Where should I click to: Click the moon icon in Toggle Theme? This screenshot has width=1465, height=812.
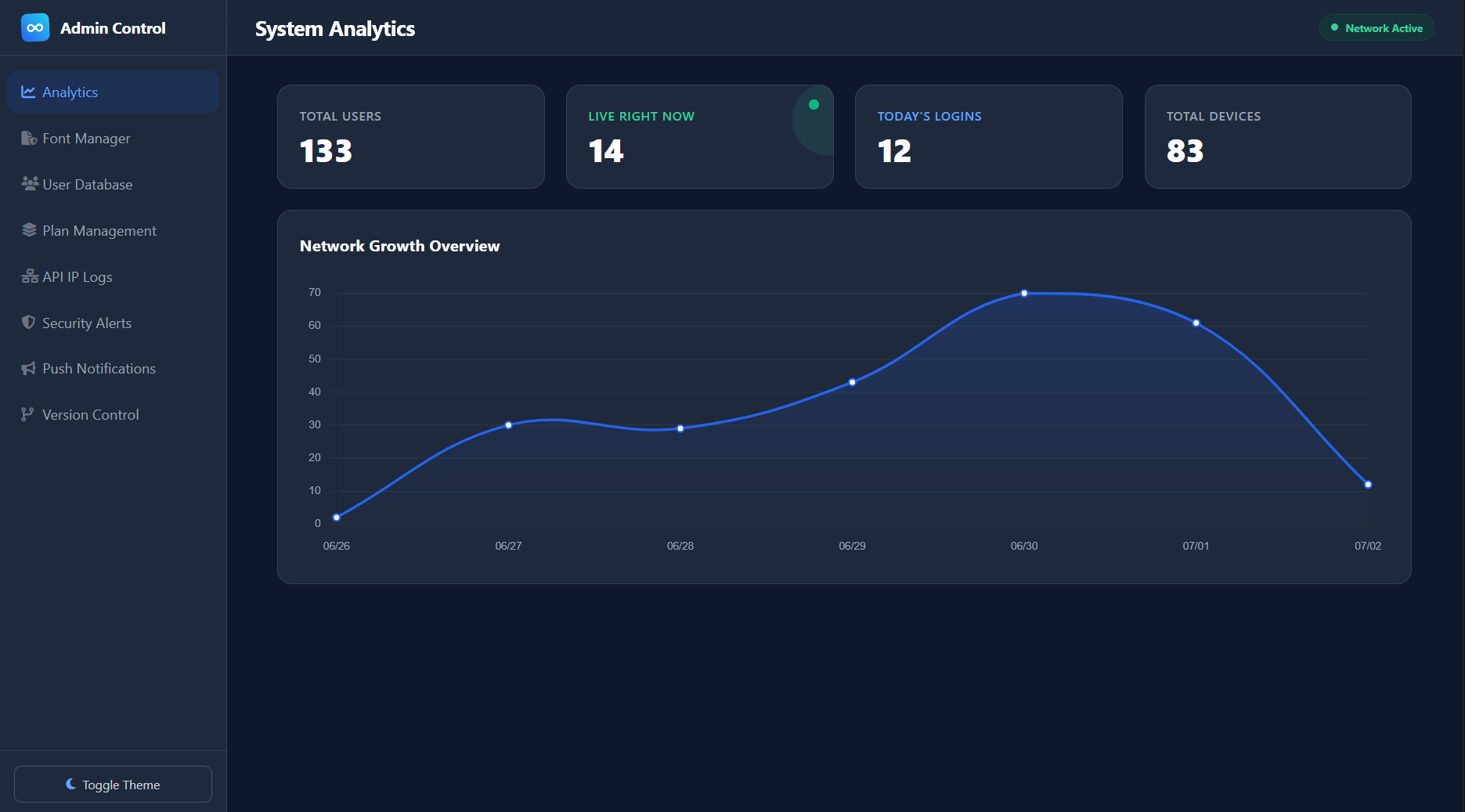click(x=70, y=784)
